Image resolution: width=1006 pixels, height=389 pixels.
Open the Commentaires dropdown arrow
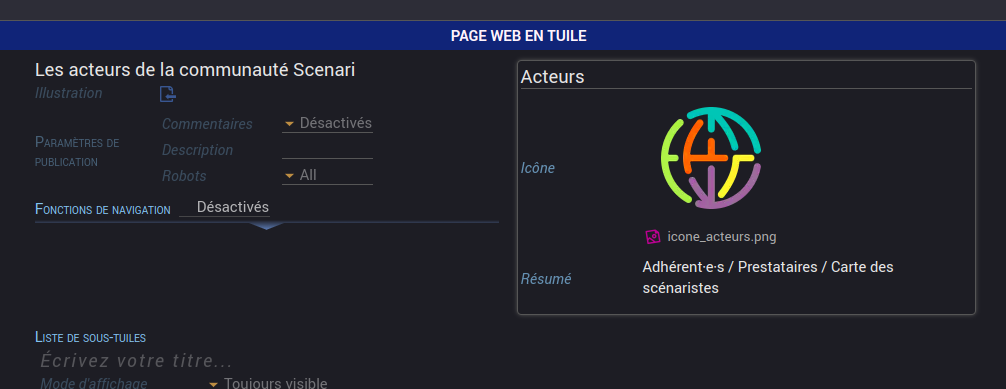pos(289,123)
